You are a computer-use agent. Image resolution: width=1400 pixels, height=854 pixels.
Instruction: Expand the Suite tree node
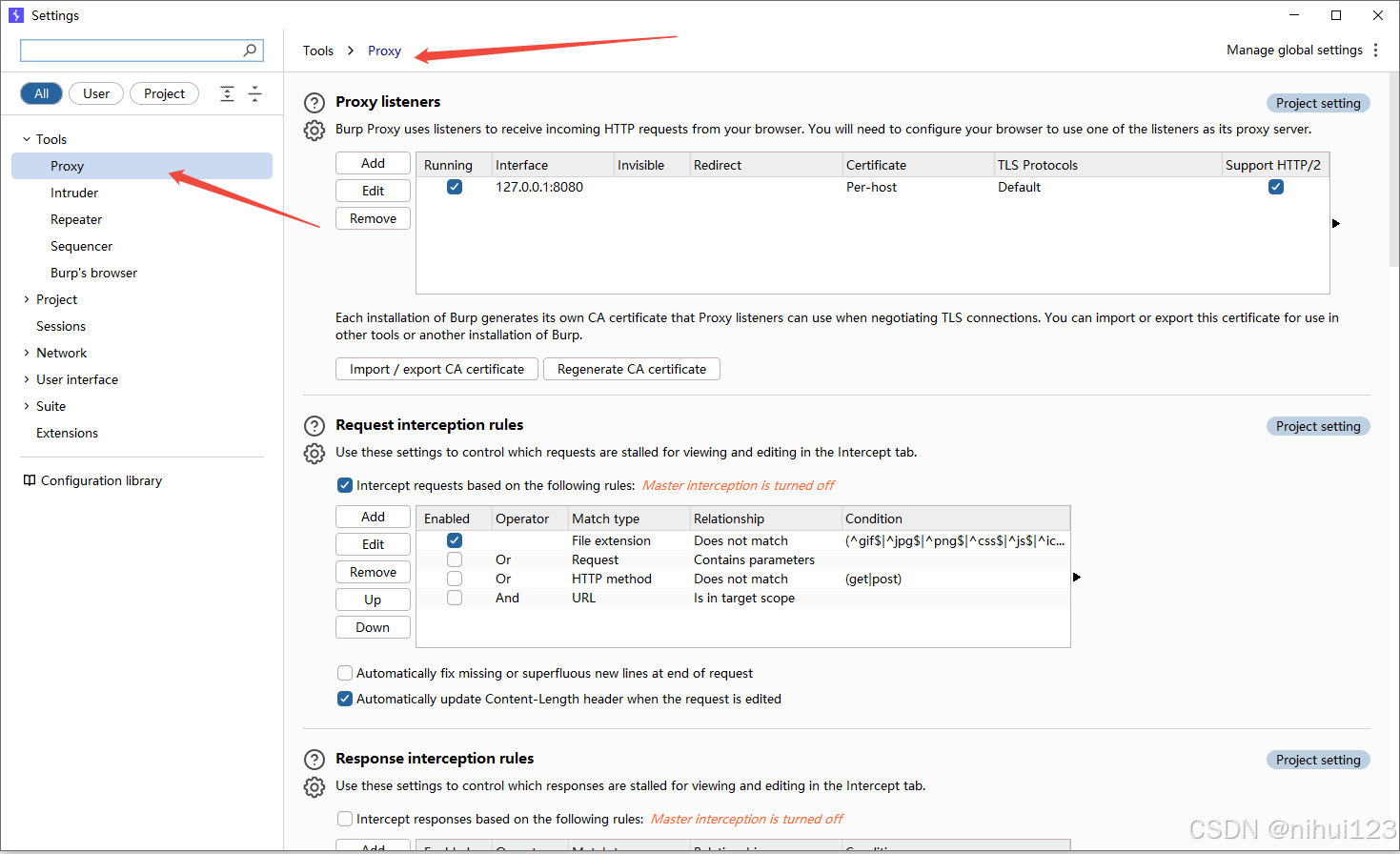tap(27, 406)
